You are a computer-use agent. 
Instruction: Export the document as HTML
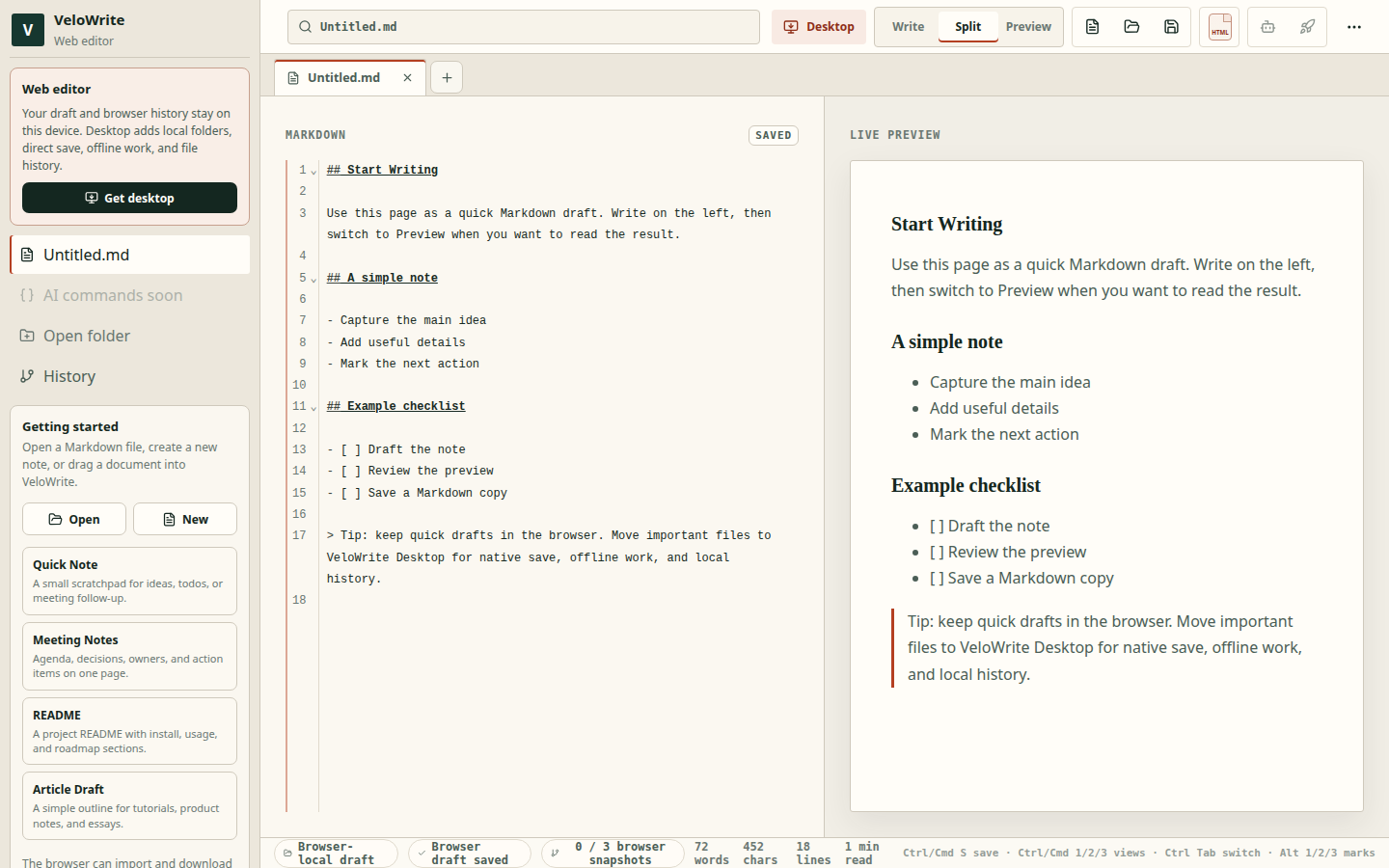coord(1220,27)
